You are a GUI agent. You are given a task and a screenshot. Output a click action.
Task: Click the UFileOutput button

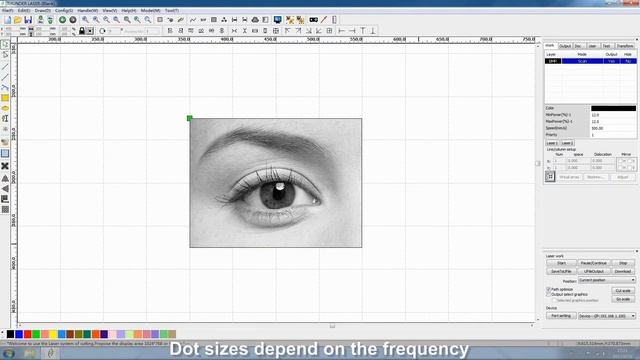[594, 271]
